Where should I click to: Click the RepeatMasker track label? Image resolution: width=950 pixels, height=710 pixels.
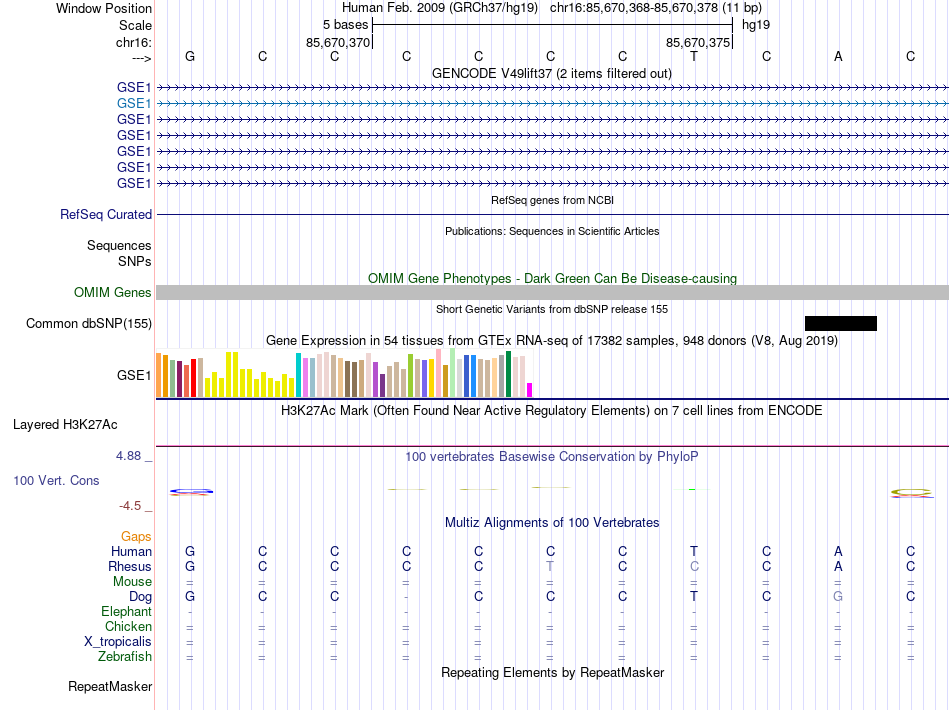110,686
